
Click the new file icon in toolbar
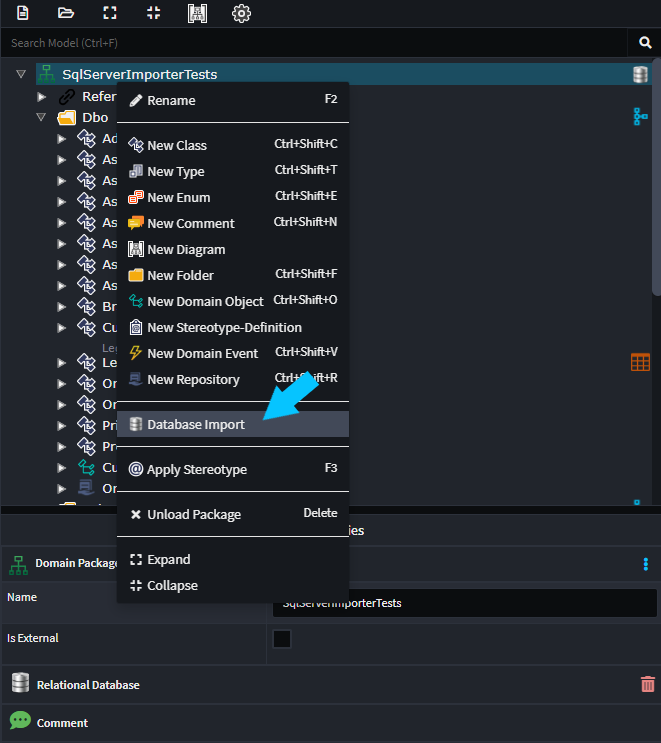point(22,13)
